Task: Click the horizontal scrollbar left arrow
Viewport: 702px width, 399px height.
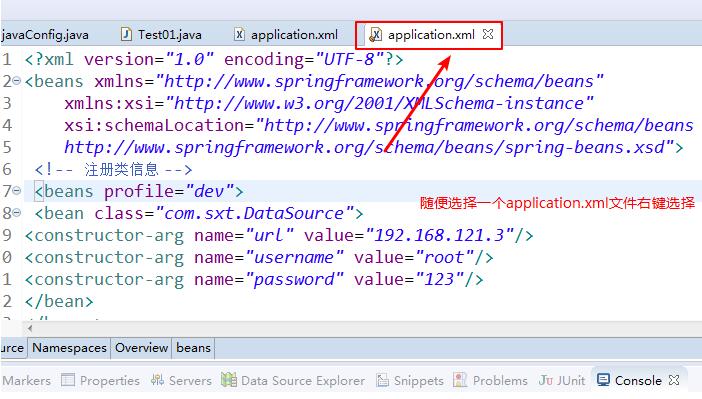Action: pyautogui.click(x=30, y=329)
